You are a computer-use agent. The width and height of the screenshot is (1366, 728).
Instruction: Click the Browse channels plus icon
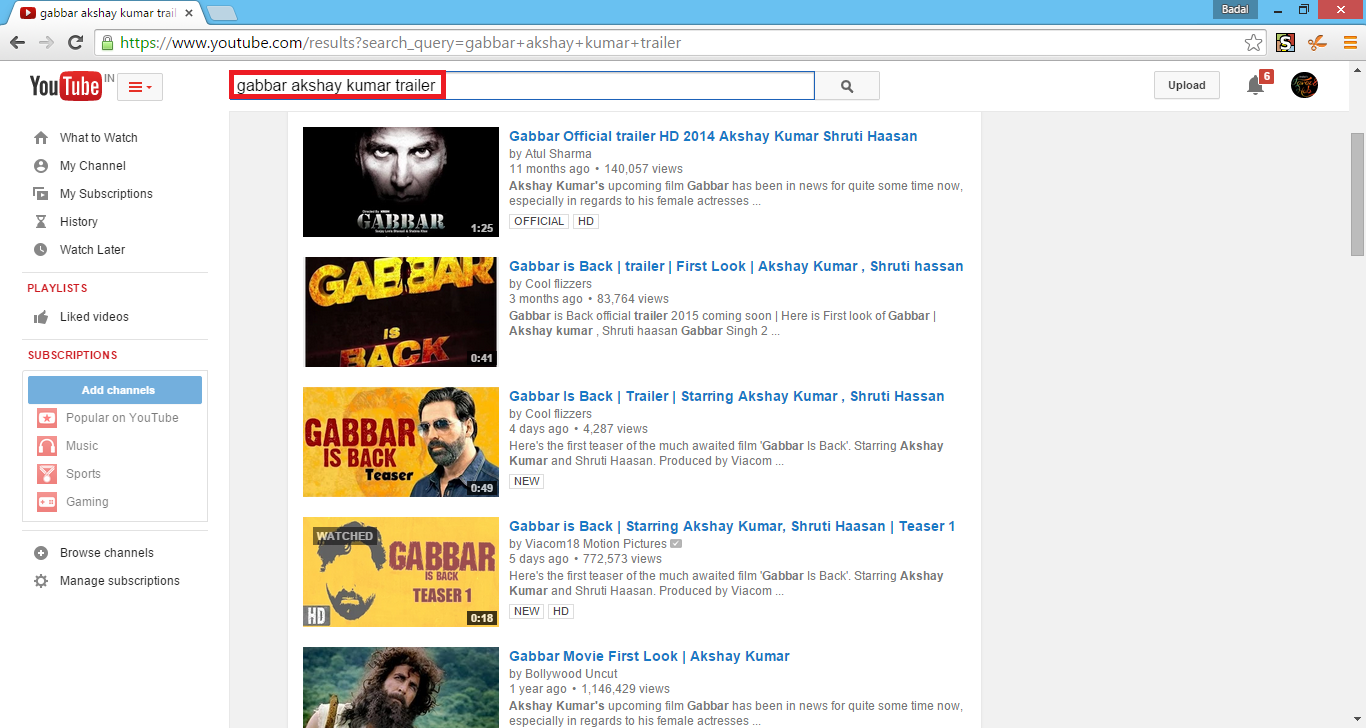coord(41,553)
